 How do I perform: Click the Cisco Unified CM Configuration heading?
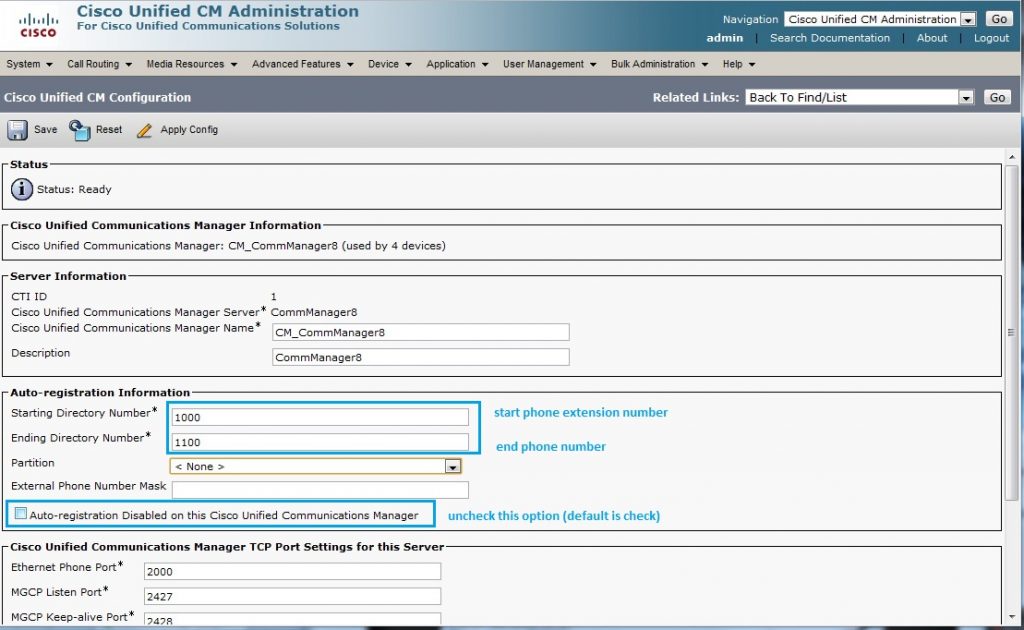pos(97,97)
